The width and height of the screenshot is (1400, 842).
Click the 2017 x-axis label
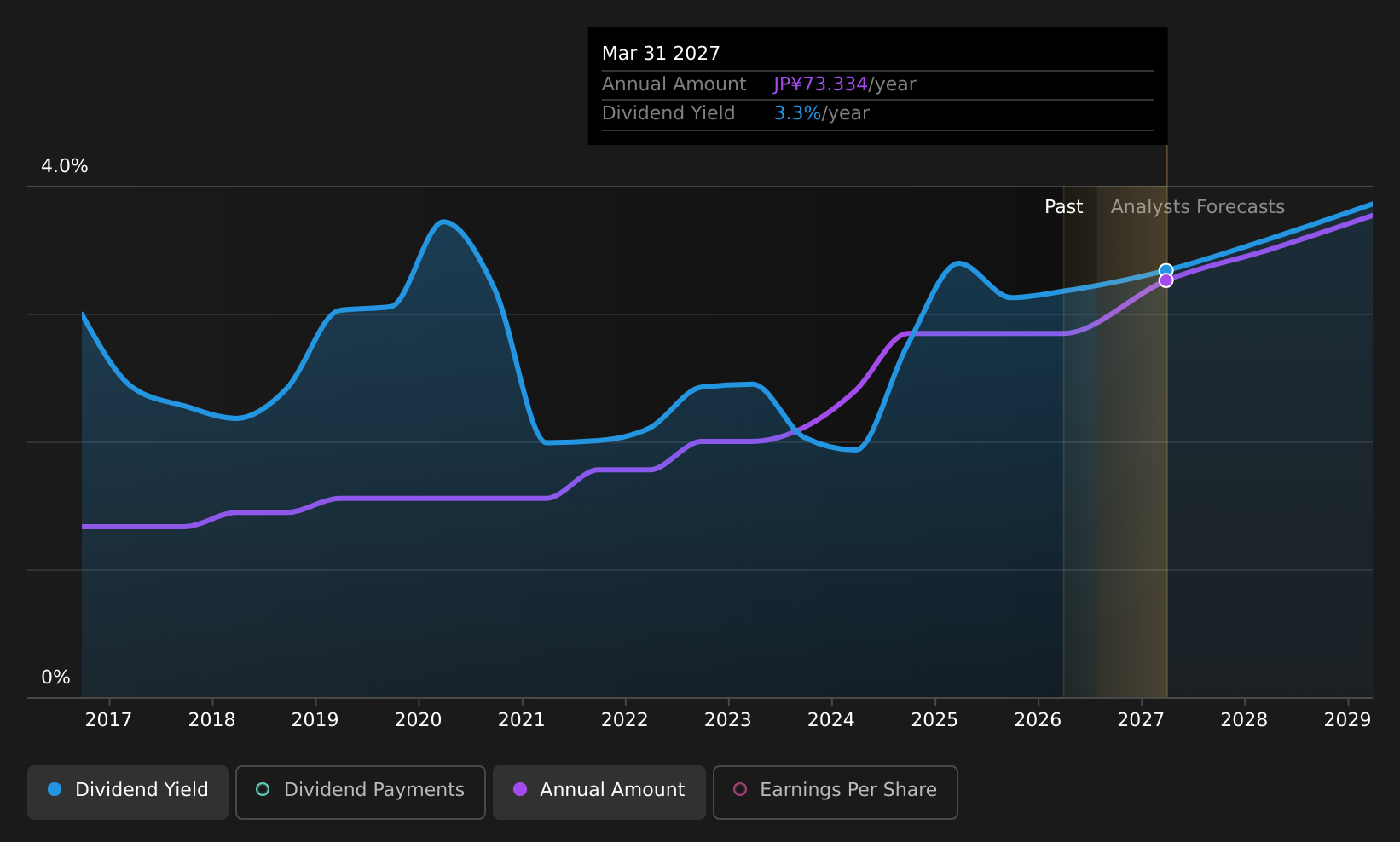coord(108,720)
